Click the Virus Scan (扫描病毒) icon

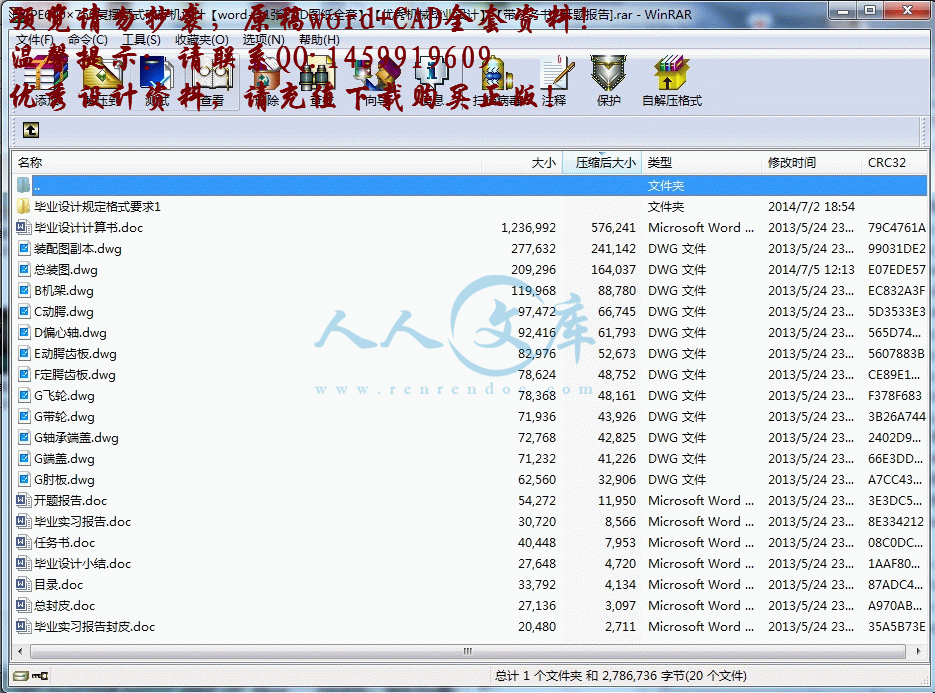[497, 75]
